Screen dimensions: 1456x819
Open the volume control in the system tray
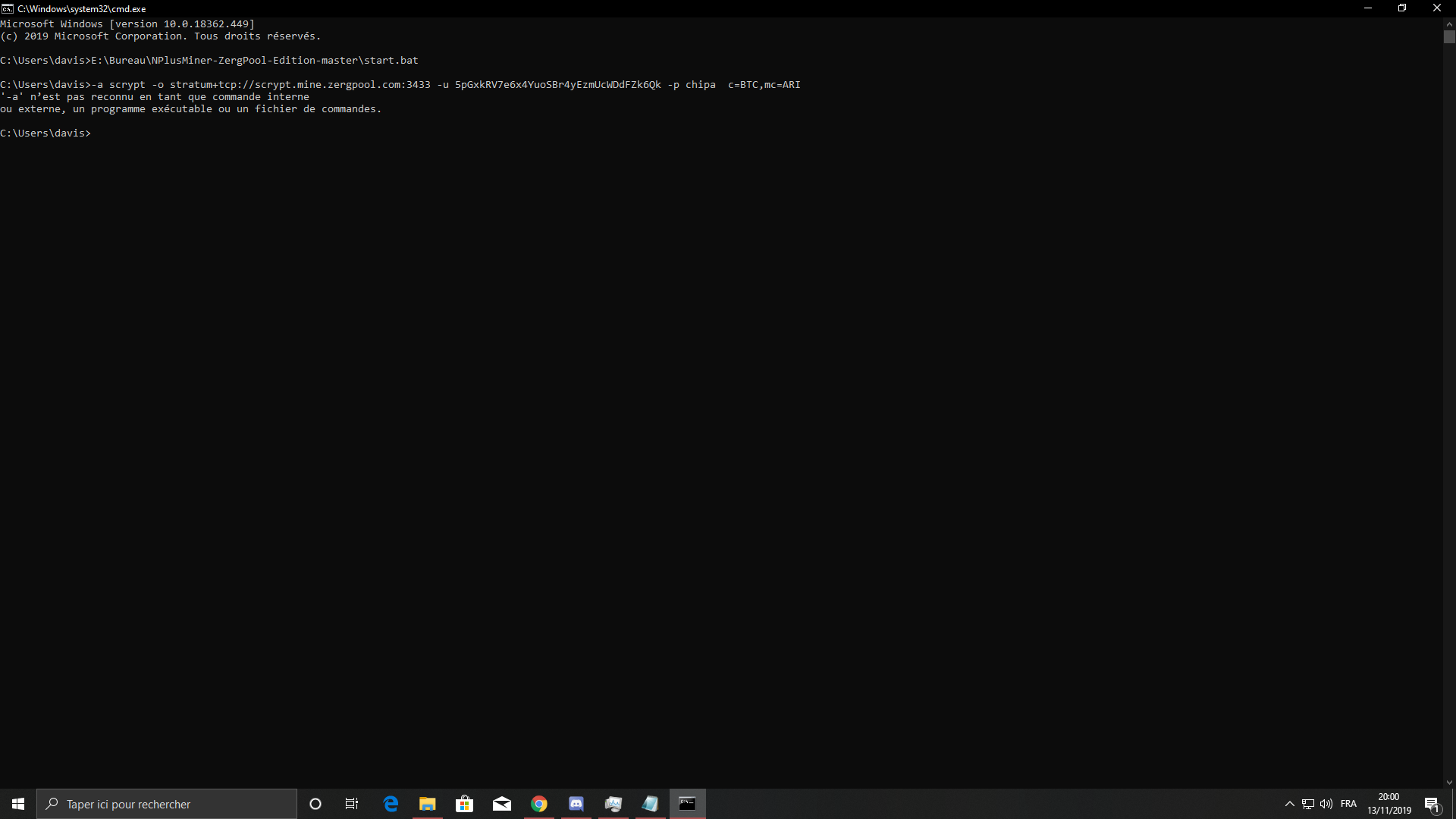click(1326, 804)
